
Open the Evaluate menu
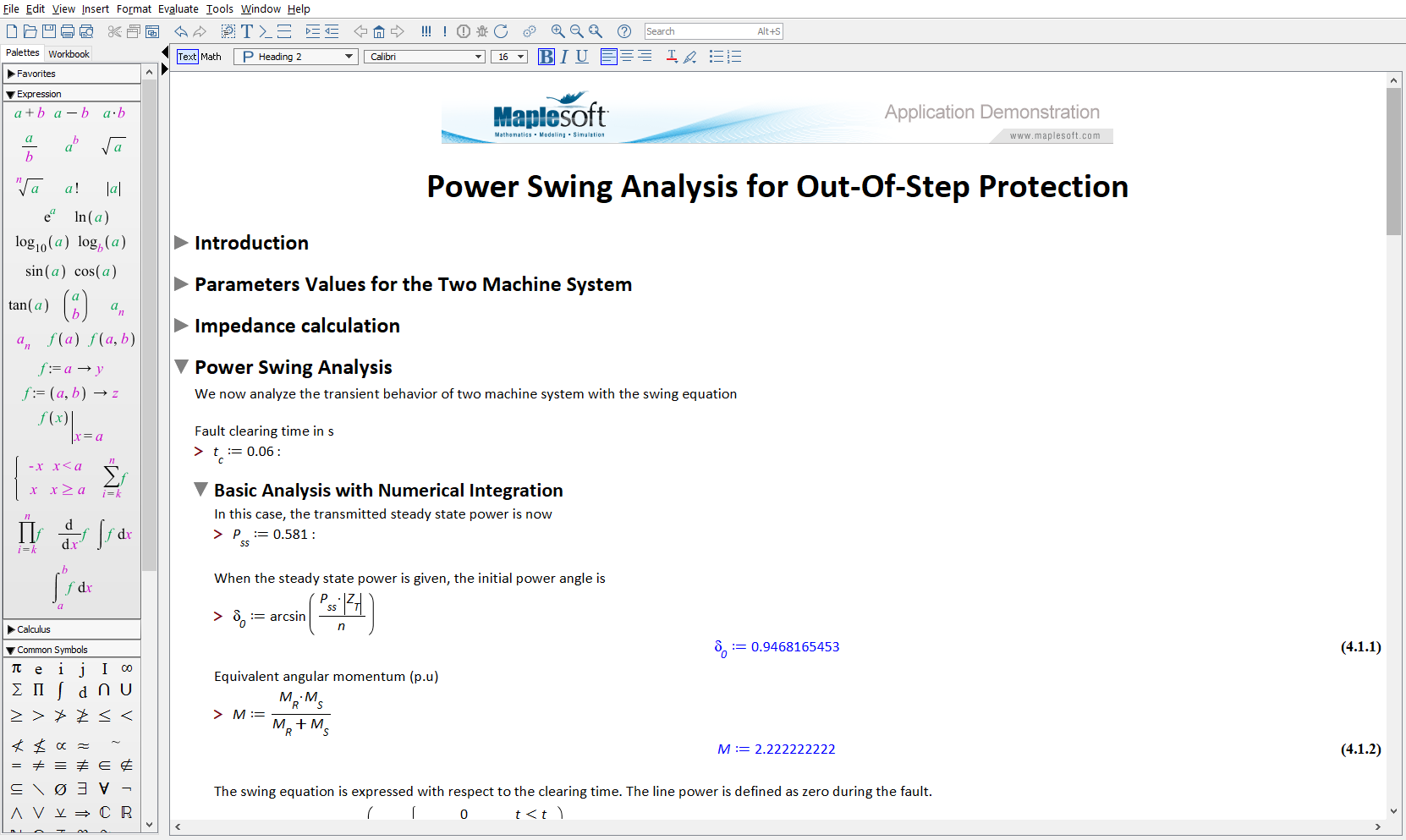point(178,8)
